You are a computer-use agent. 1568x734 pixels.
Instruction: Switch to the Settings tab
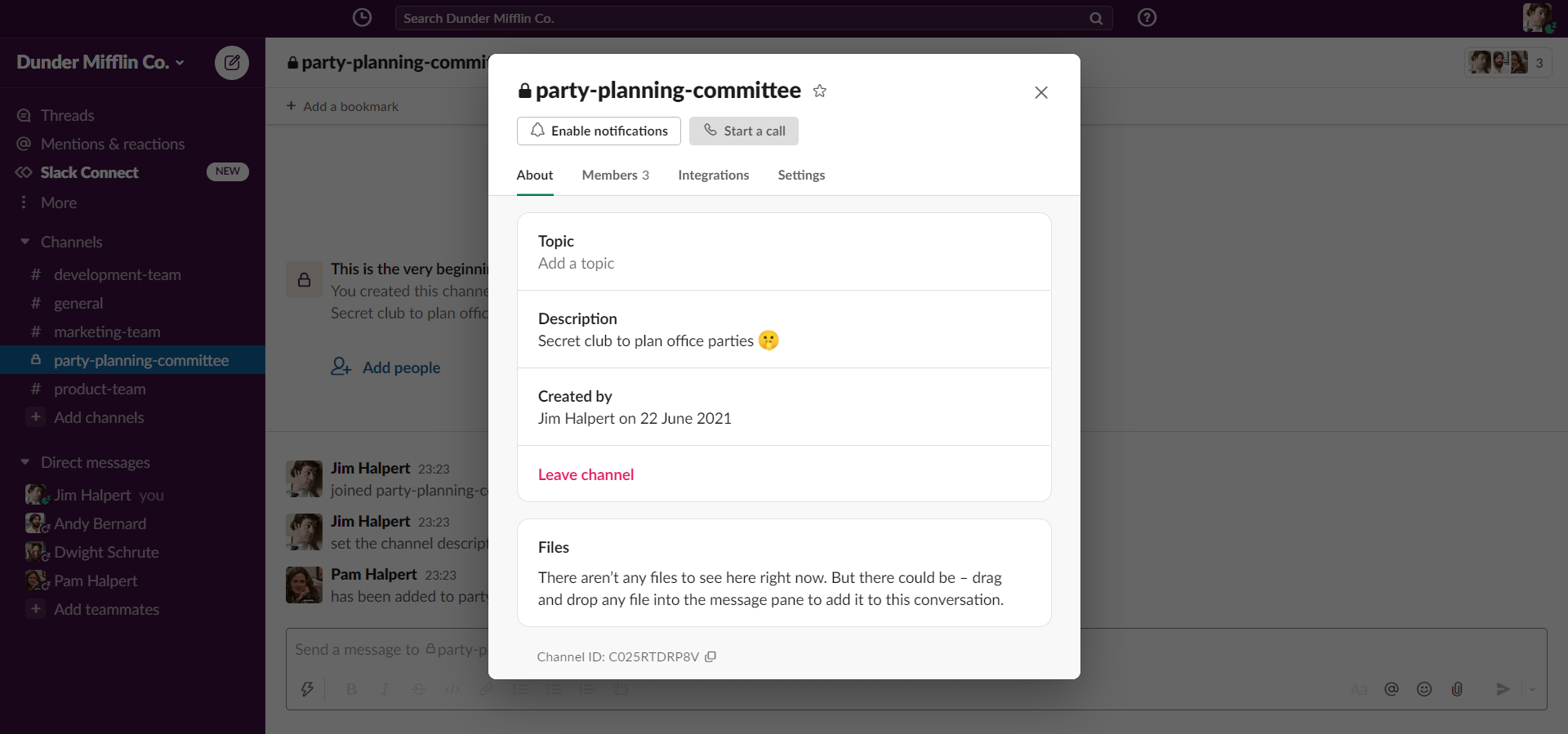pos(801,175)
